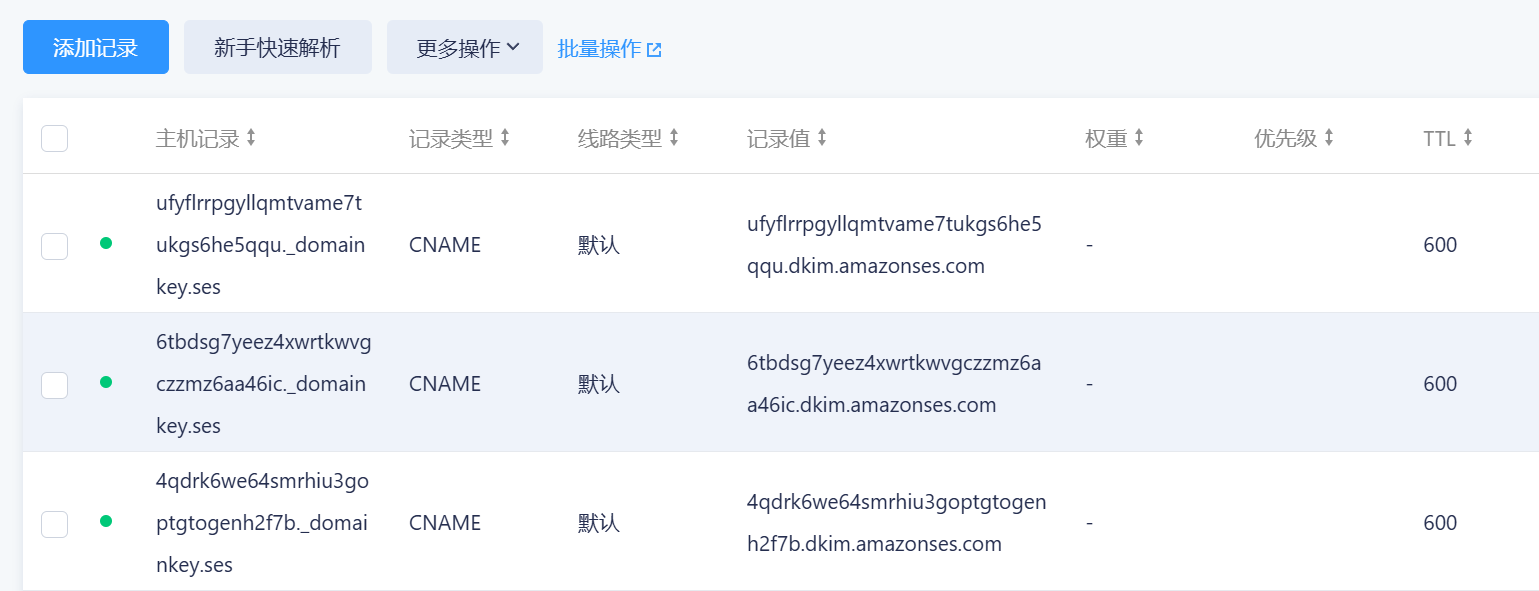This screenshot has width=1539, height=591.
Task: Click host record ufyflrrpgyllqmtvame7tukgs6he5qqu._domainkey.ses
Action: [x=261, y=245]
